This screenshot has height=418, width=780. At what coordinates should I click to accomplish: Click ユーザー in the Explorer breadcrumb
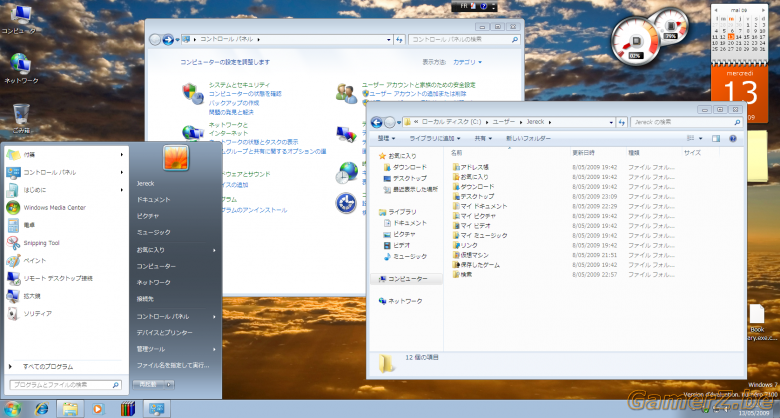pyautogui.click(x=503, y=122)
